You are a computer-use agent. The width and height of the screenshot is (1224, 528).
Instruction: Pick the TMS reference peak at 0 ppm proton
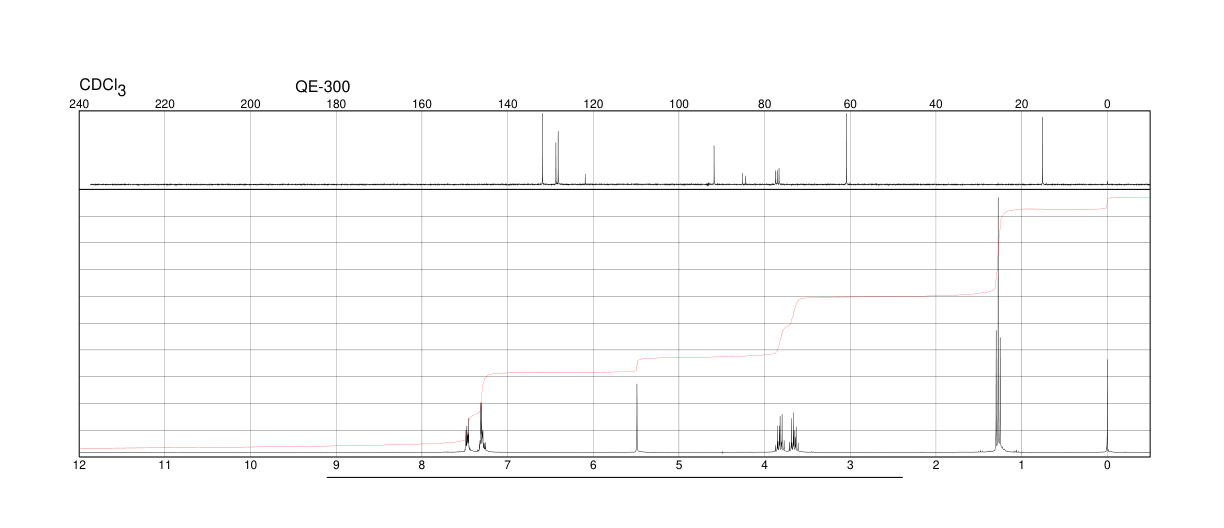coord(1107,405)
